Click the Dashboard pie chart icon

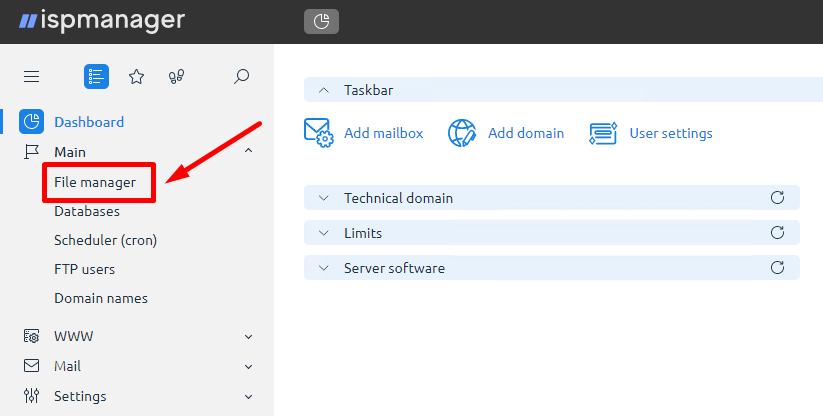tap(31, 122)
